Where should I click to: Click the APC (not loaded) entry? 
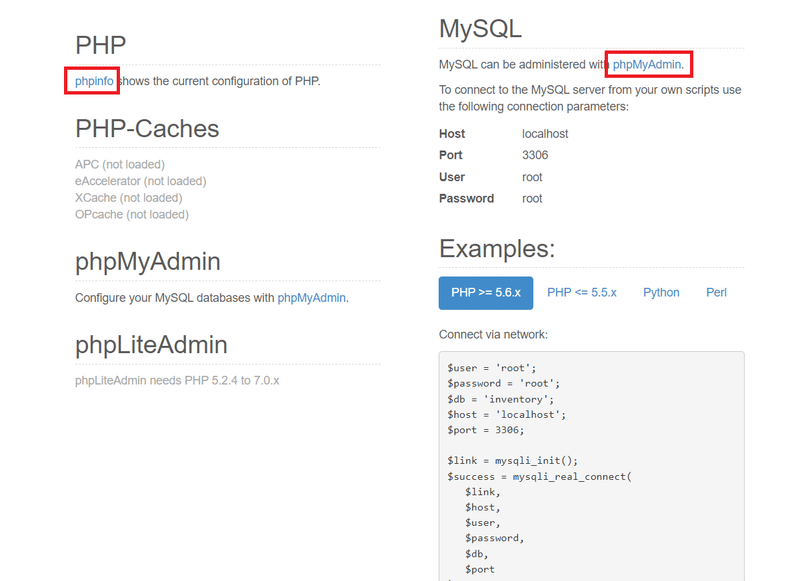tap(120, 164)
